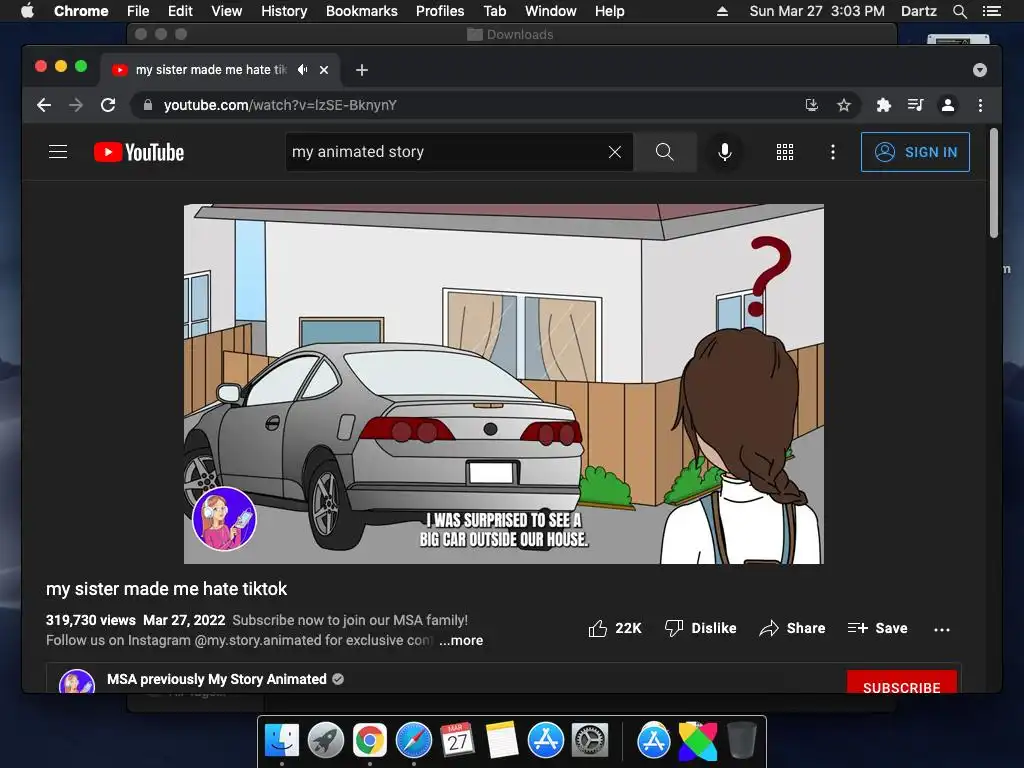The width and height of the screenshot is (1024, 768).
Task: Sign in to YouTube
Action: point(915,152)
